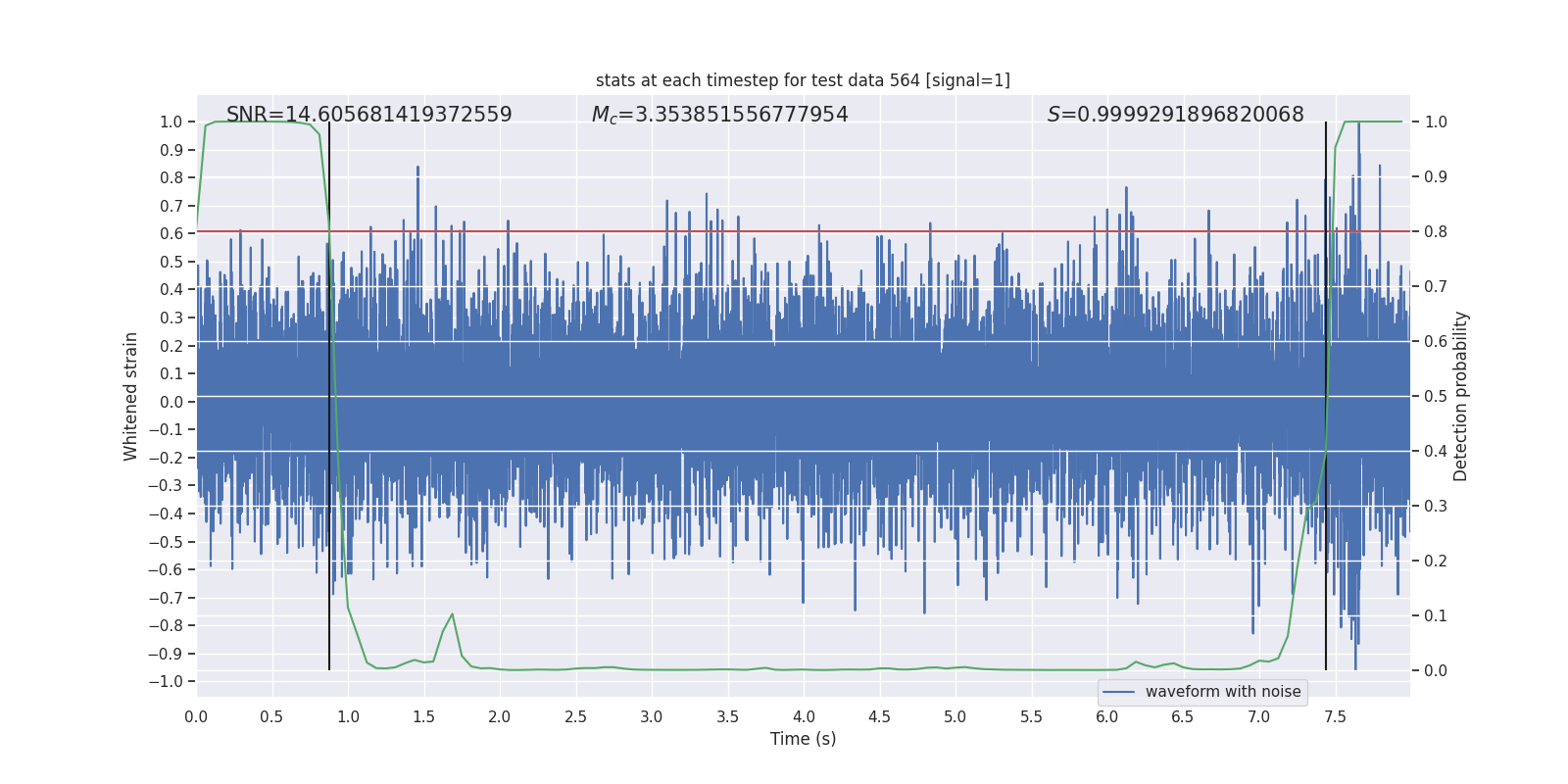Click the x-axis tick label 0.0
Viewport: 1568px width, 784px height.
(196, 716)
